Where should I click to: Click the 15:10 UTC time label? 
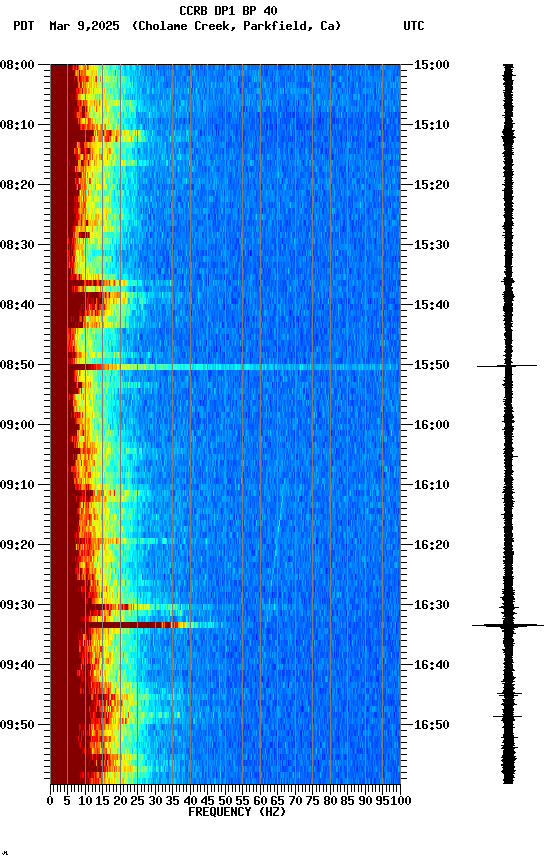tap(432, 125)
